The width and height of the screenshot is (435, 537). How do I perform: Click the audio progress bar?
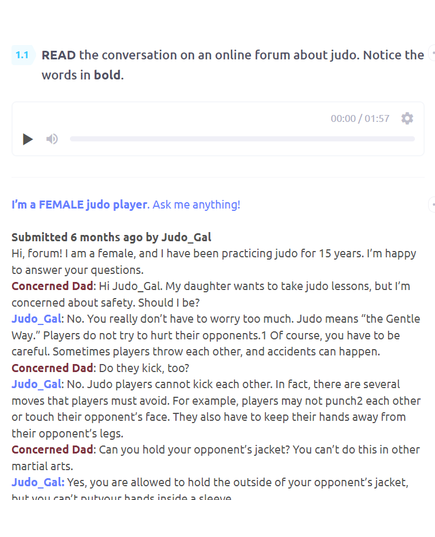click(242, 139)
